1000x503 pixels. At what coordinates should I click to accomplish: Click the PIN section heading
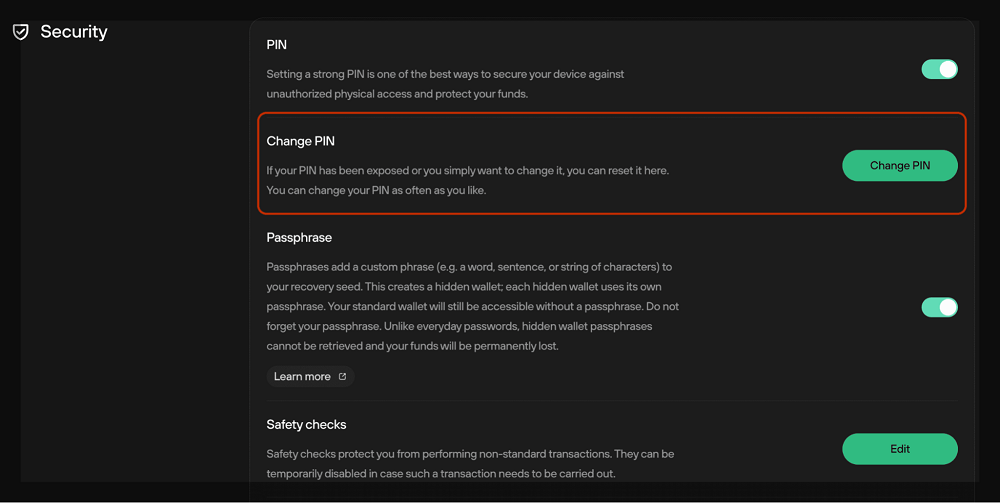coord(277,45)
